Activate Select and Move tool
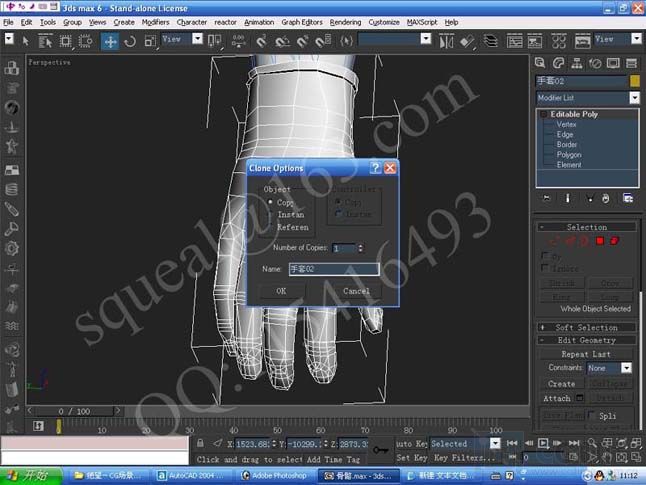Viewport: 646px width, 485px height. point(110,42)
